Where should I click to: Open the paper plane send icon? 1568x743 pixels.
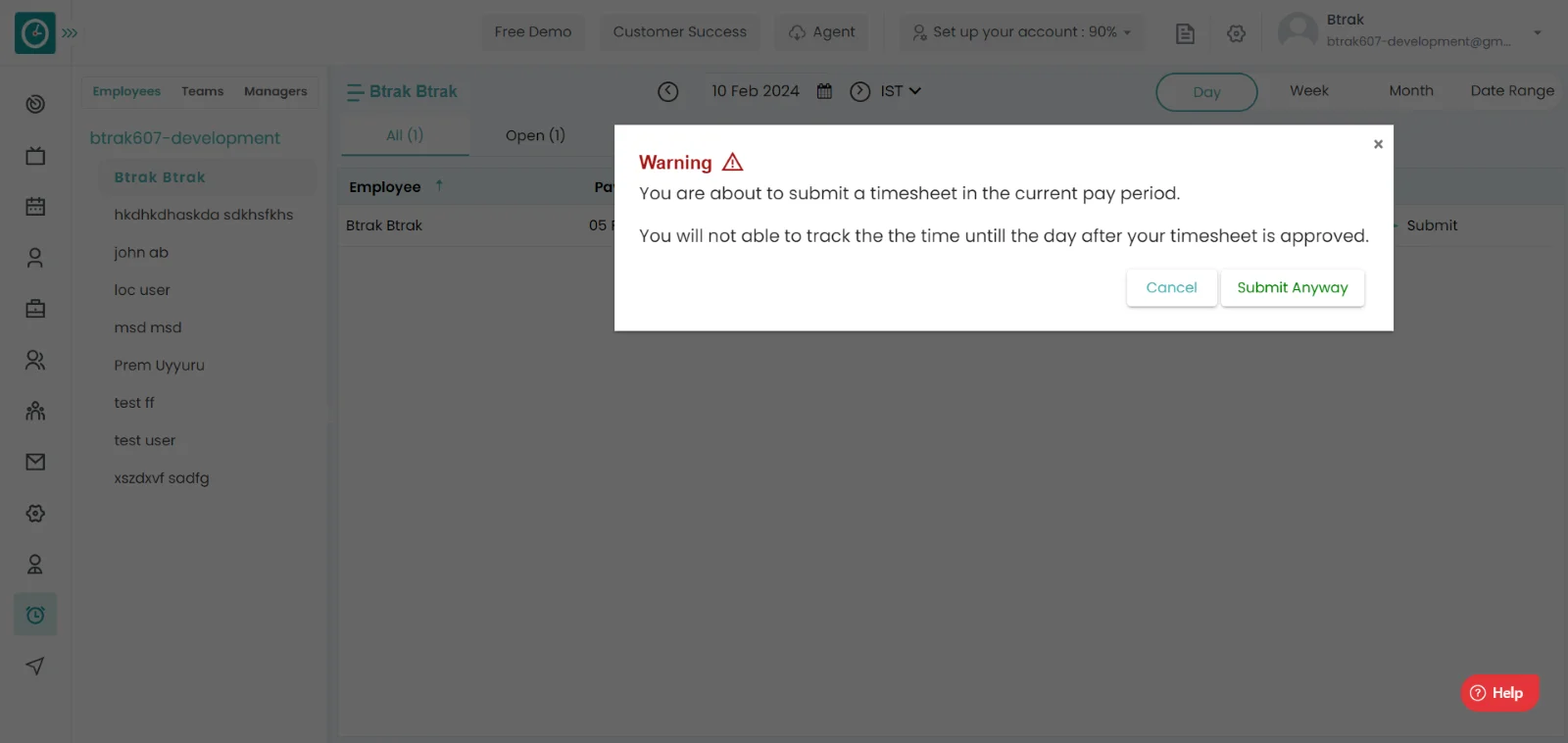[35, 667]
